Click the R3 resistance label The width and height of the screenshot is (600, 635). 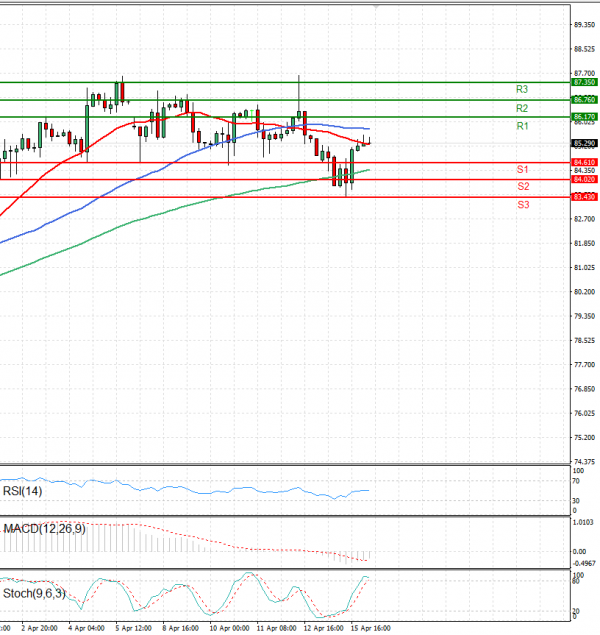click(522, 89)
